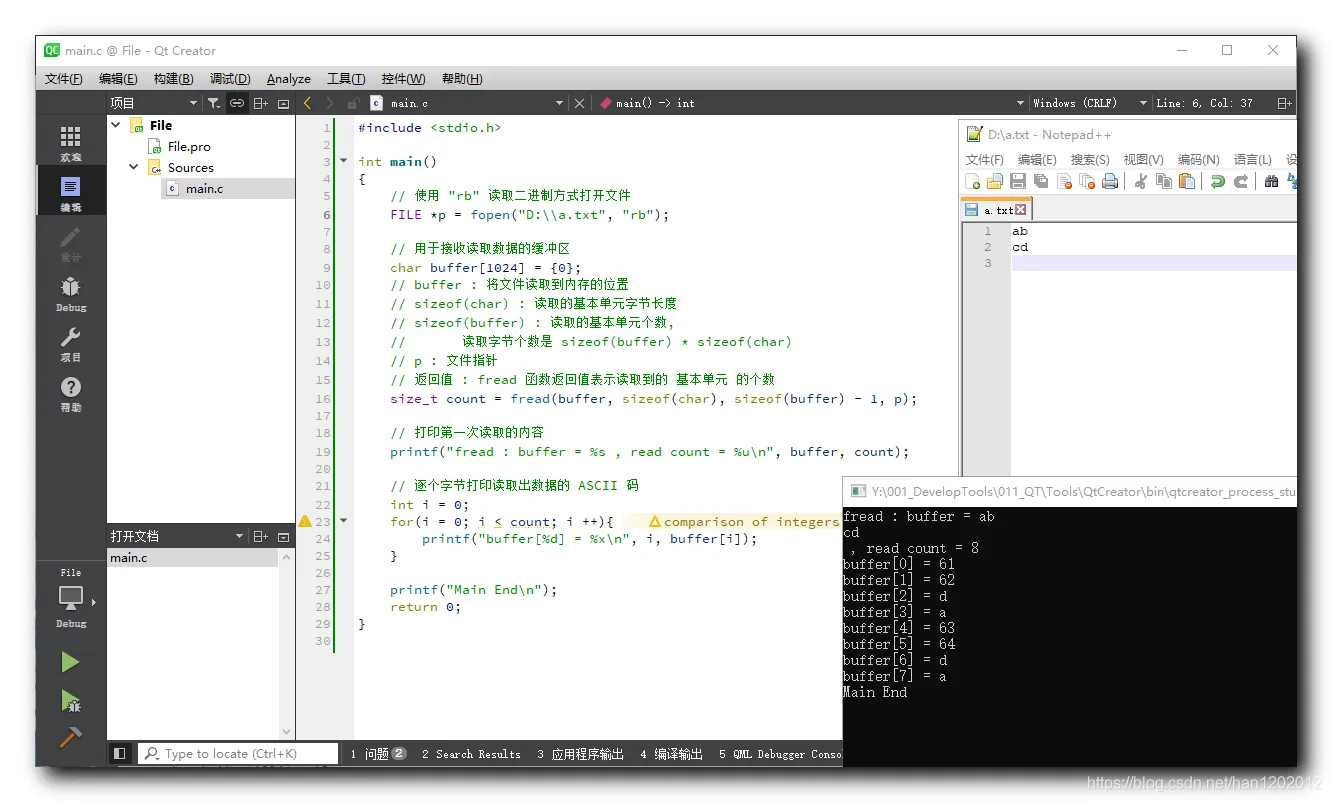
Task: Show the 应用程序输出 output pane
Action: tap(580, 754)
